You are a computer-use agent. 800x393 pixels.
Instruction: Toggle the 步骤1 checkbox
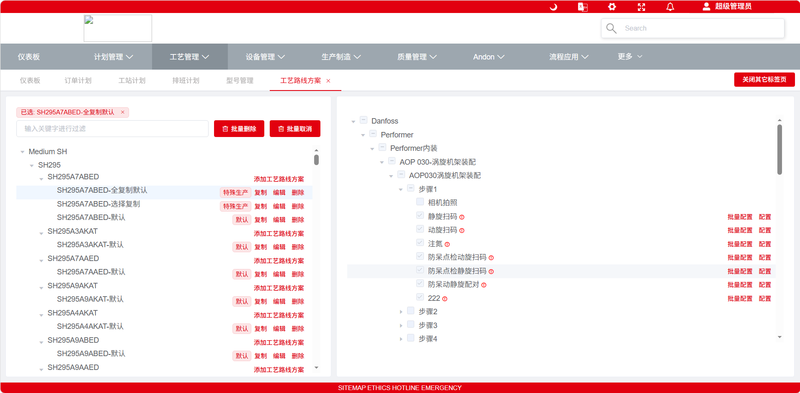point(411,188)
